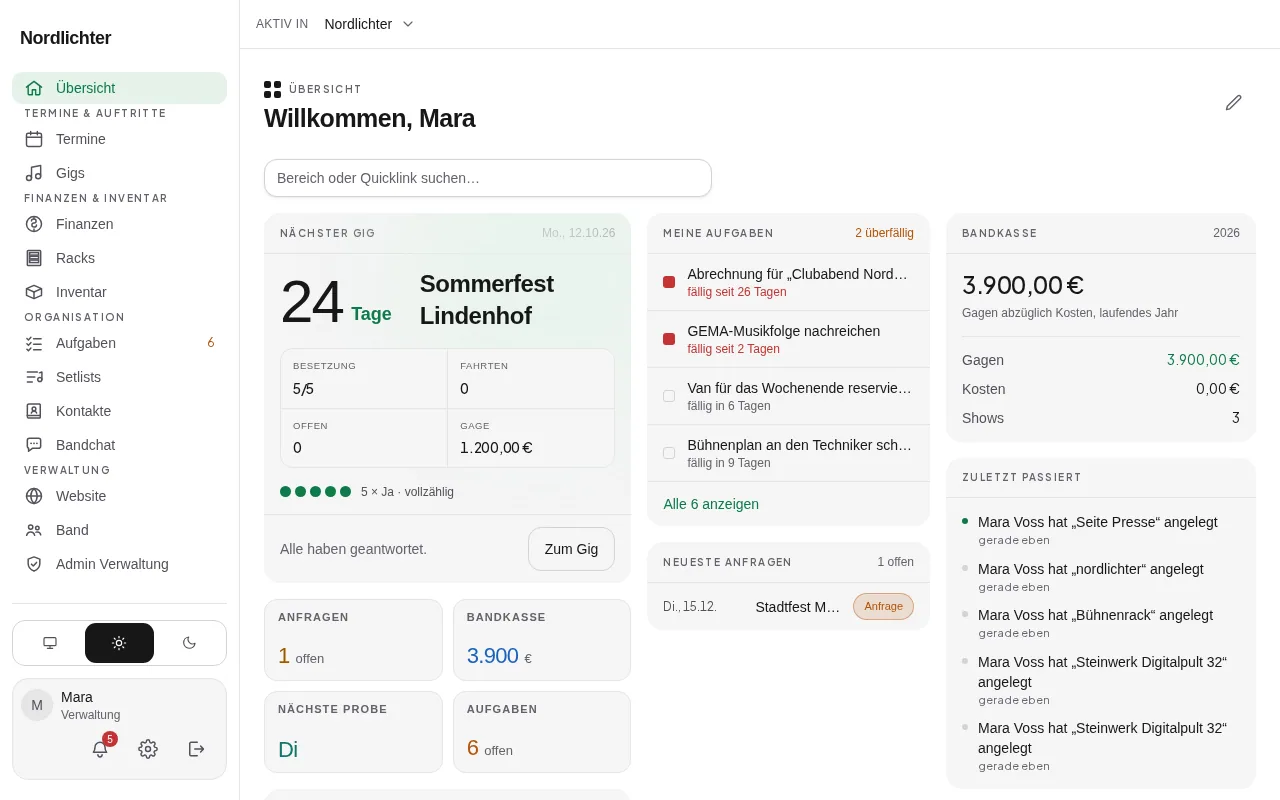
Task: Click the contact card icon for Kontakte
Action: click(34, 411)
